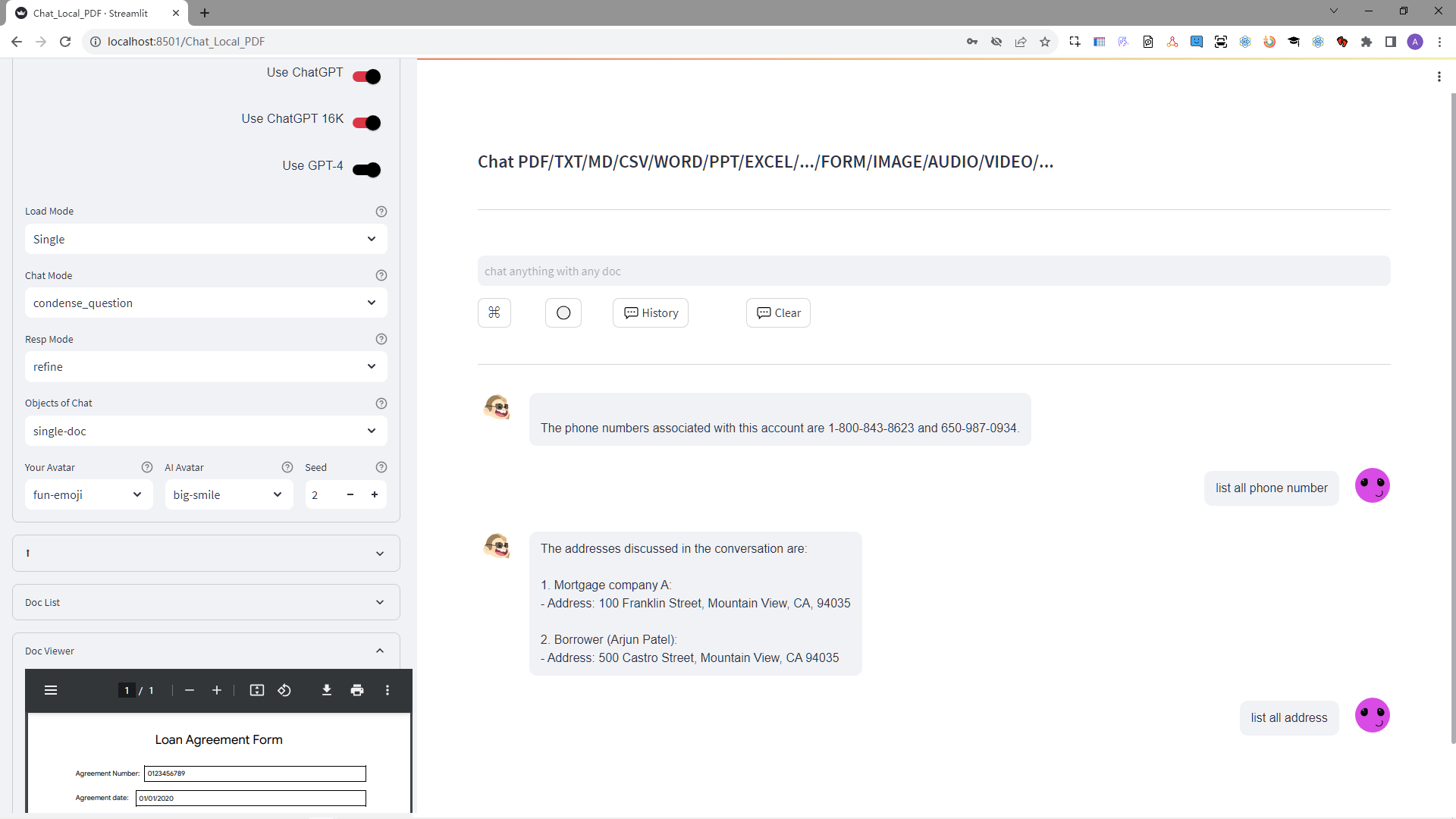
Task: Select the keyboard command icon button
Action: click(x=494, y=312)
